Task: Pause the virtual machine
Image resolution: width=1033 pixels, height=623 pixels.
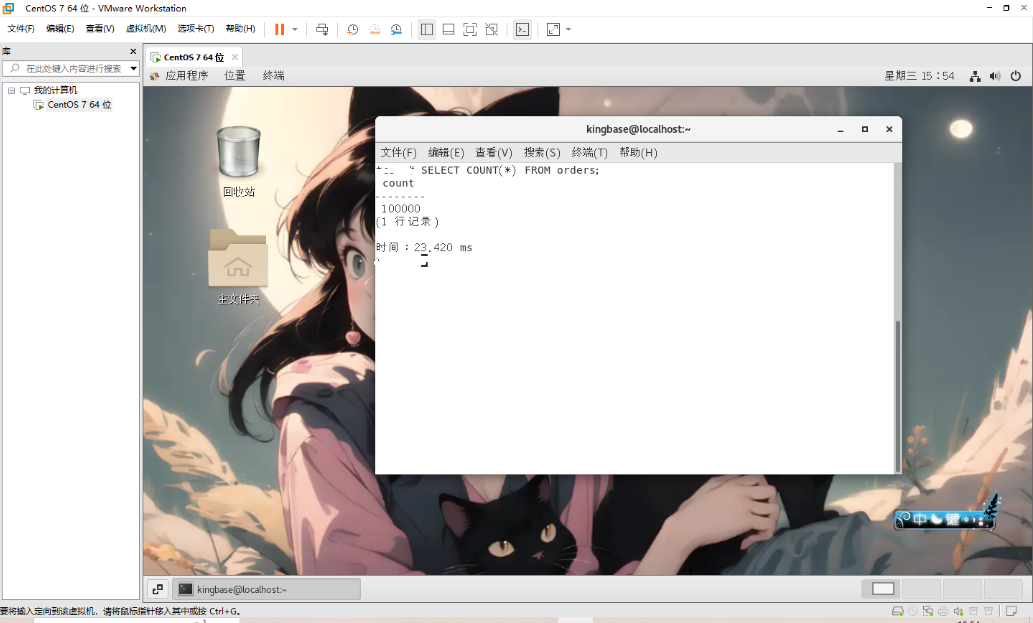Action: pos(279,30)
